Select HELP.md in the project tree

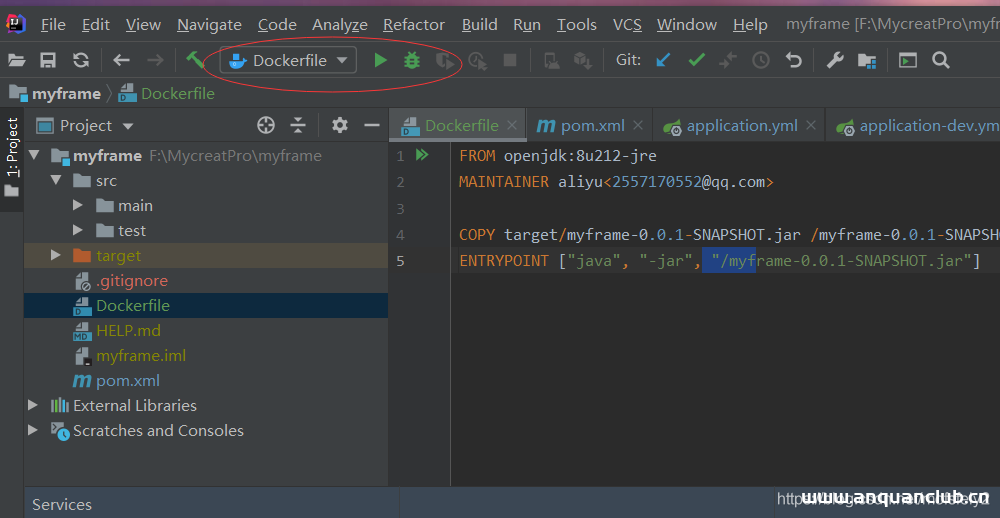click(128, 331)
